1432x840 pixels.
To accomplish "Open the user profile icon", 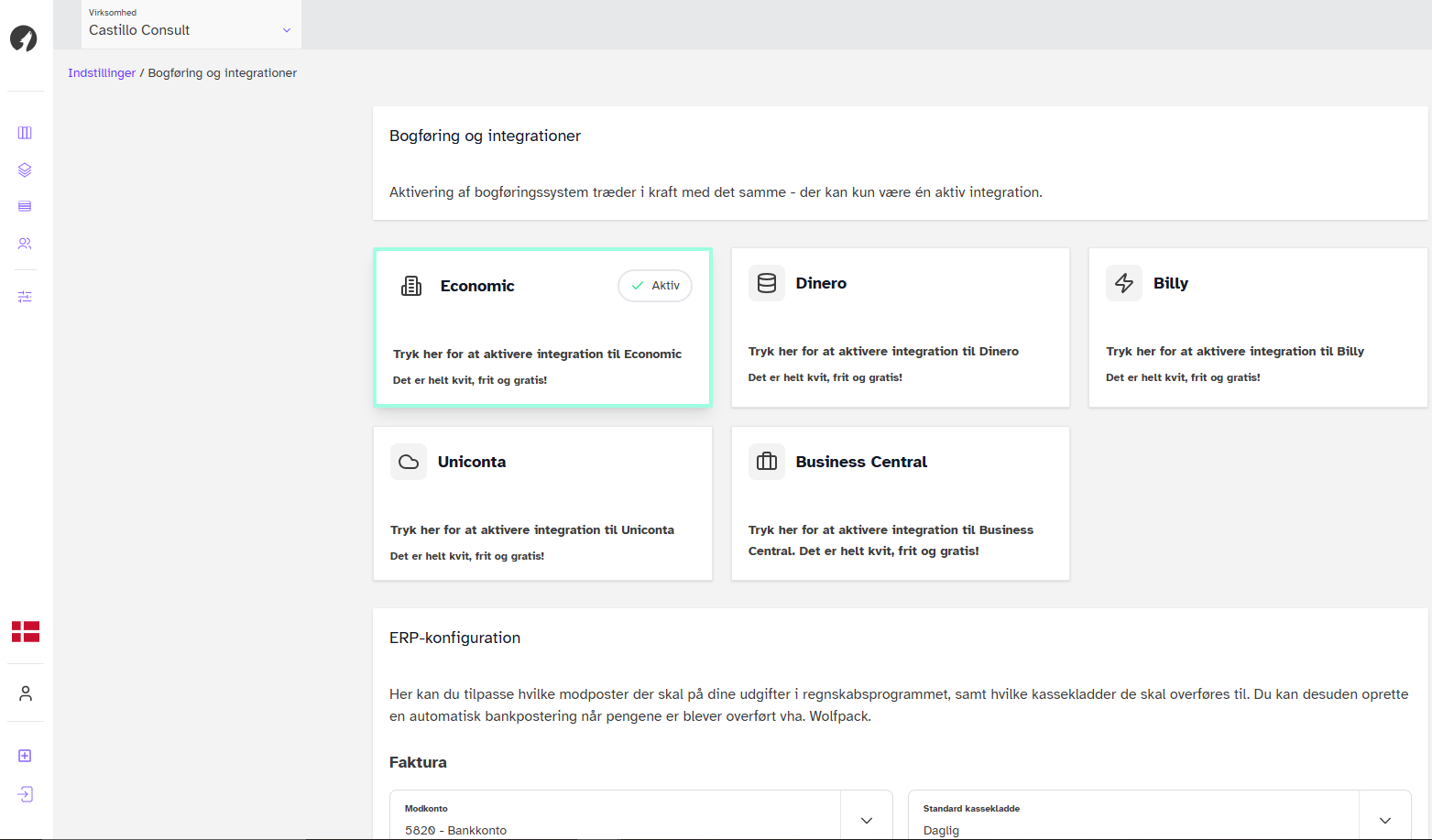I will click(26, 693).
